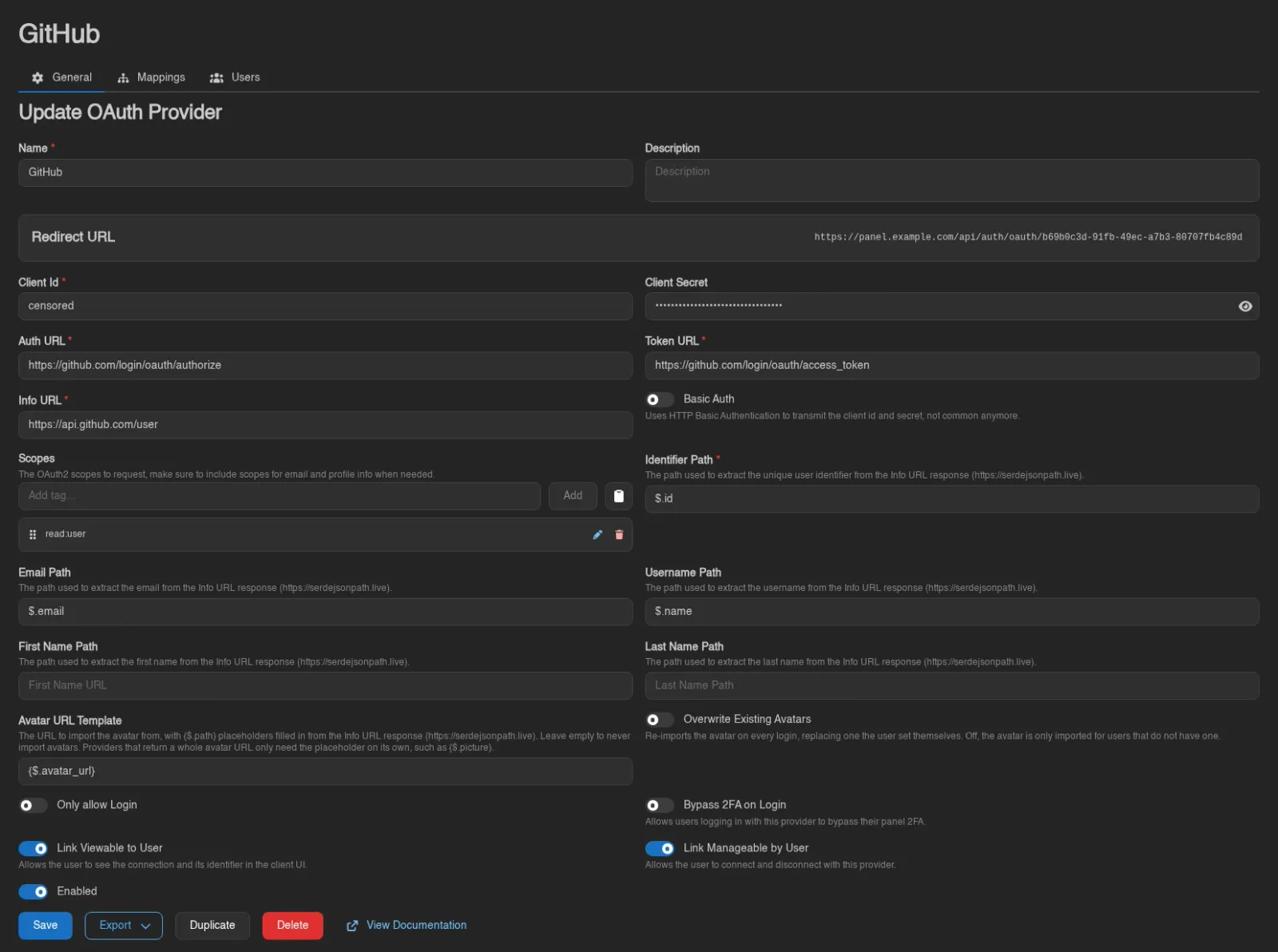This screenshot has width=1278, height=952.
Task: Open the Users tab
Action: pyautogui.click(x=235, y=77)
